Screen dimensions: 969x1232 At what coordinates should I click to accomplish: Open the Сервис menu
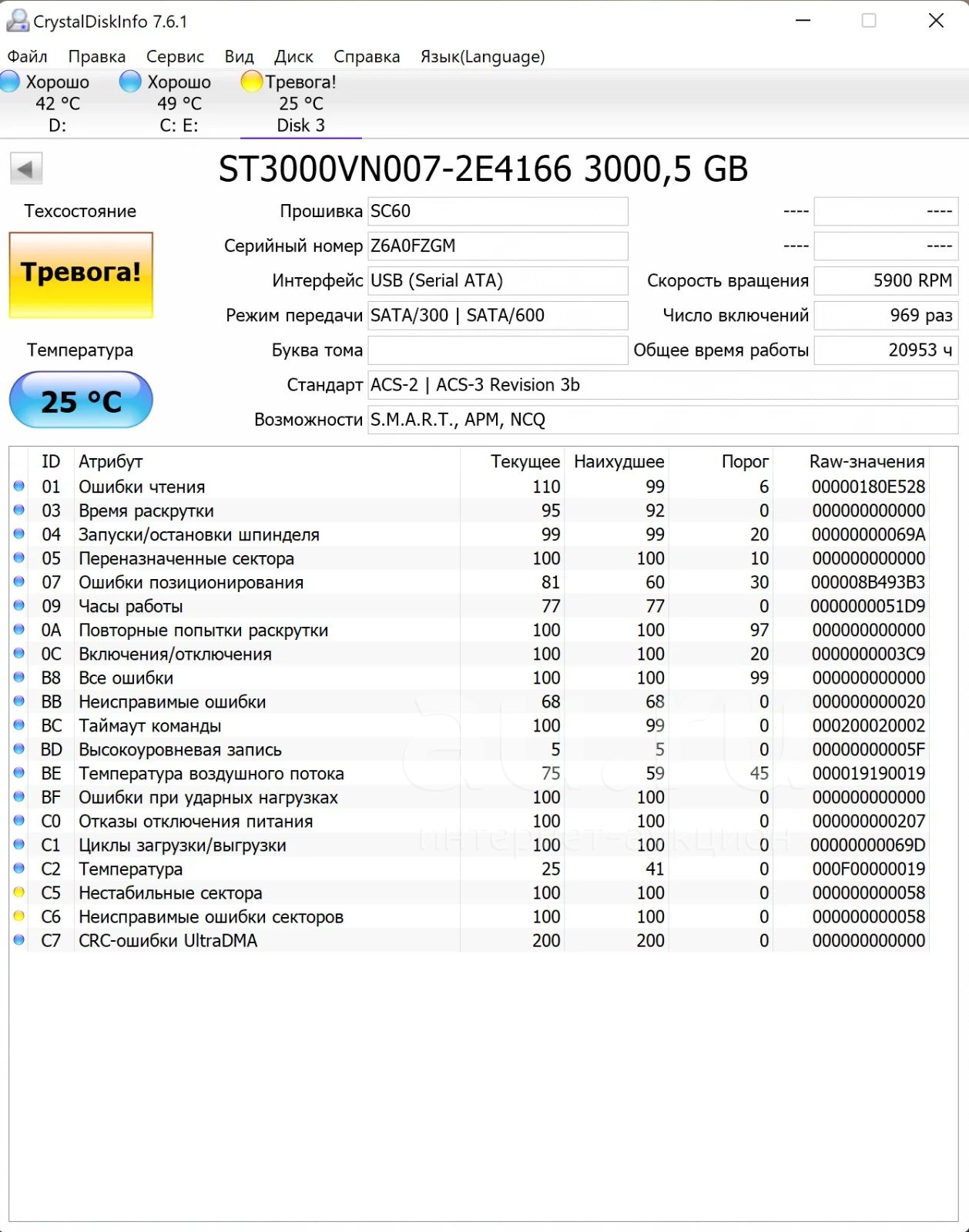pos(175,56)
